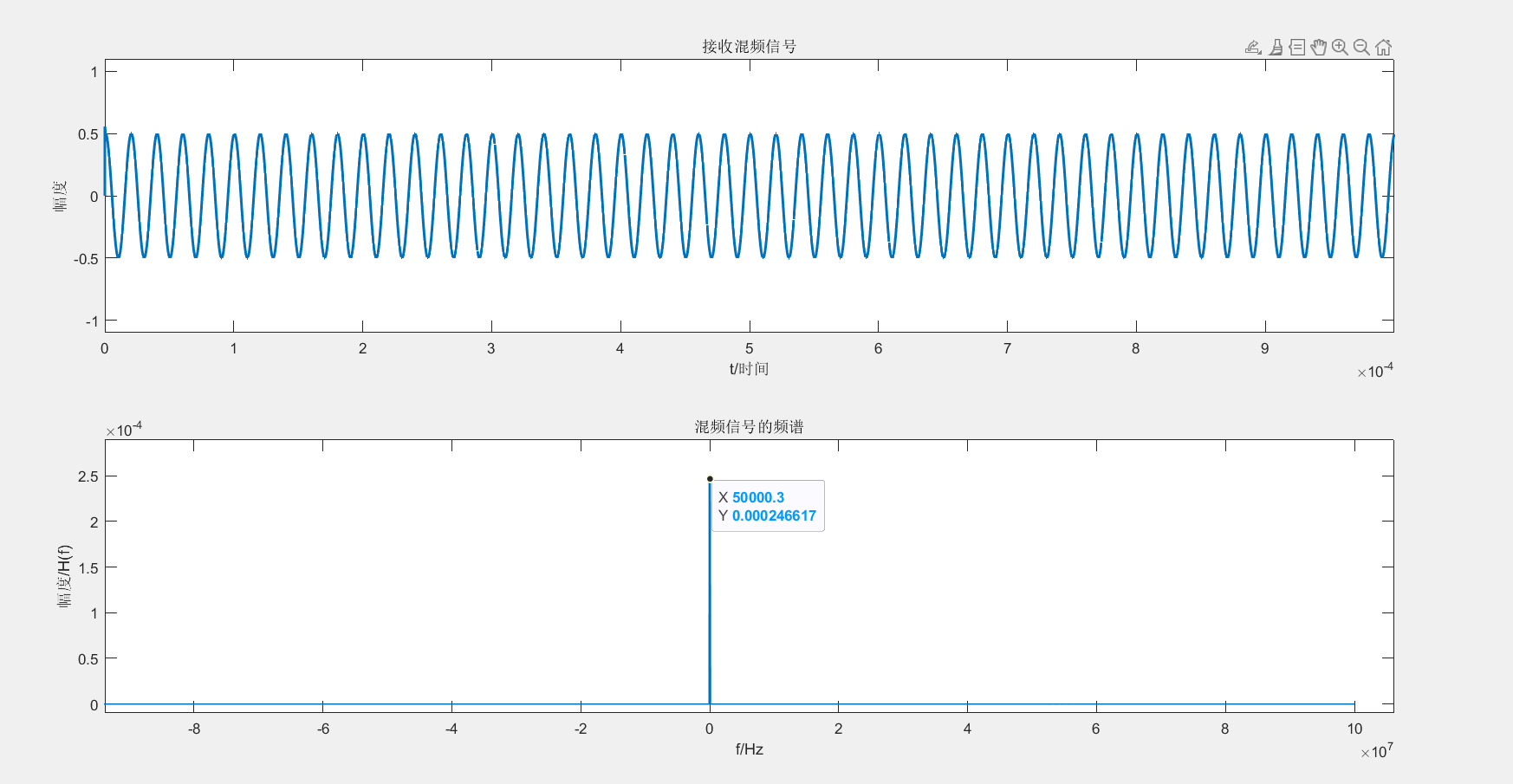Image resolution: width=1513 pixels, height=784 pixels.
Task: Click the export figure icon
Action: coord(1252,46)
